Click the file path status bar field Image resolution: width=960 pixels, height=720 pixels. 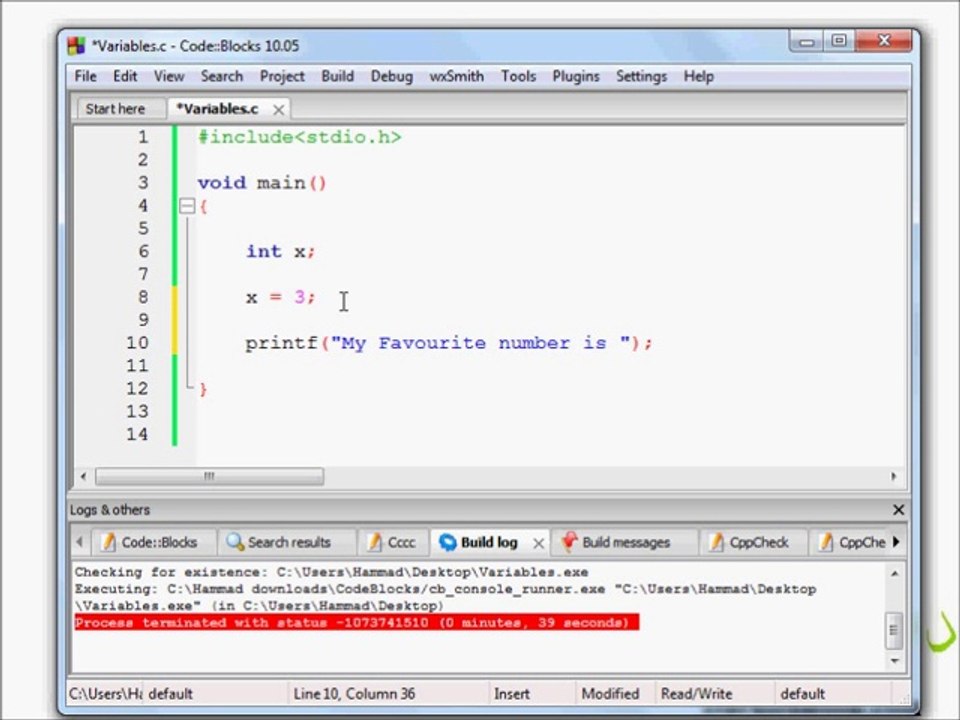point(105,694)
